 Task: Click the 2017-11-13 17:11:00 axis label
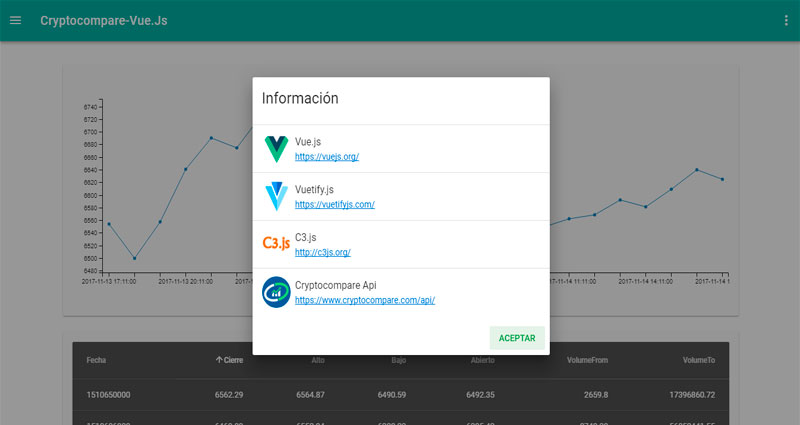(109, 281)
